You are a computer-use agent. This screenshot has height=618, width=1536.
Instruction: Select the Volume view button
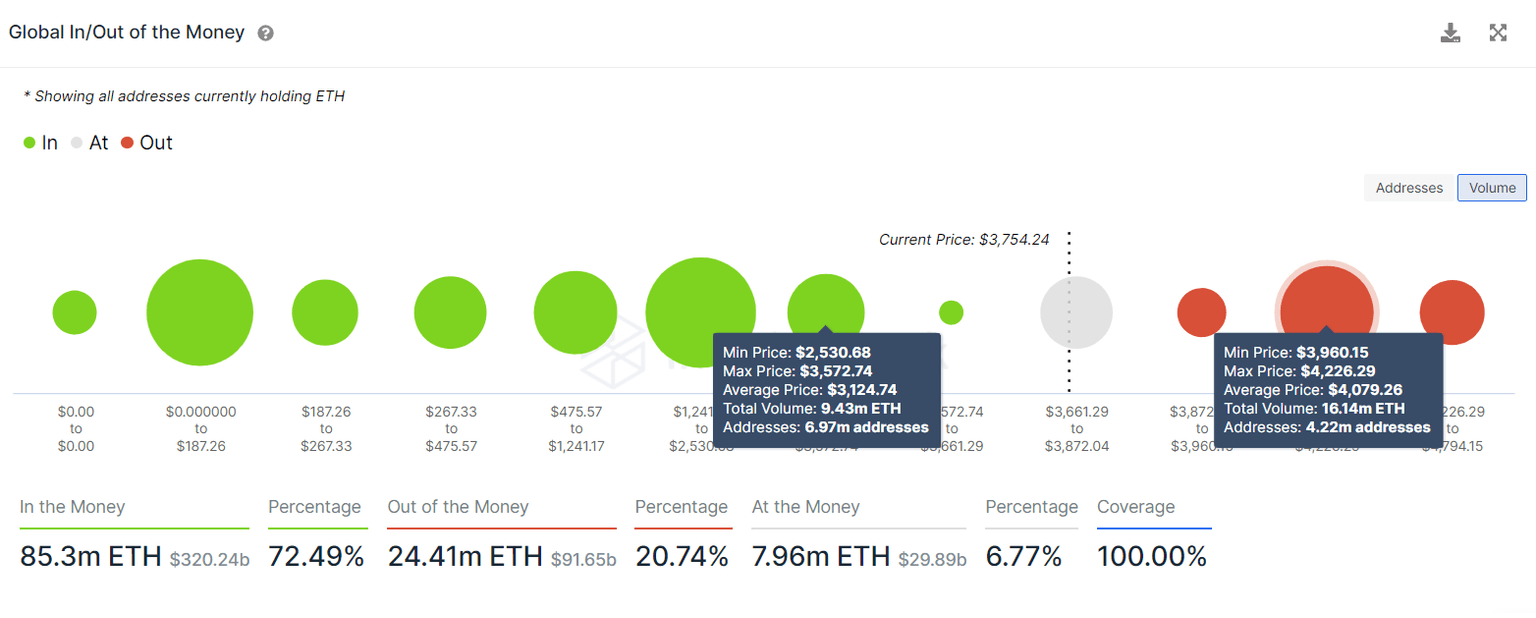click(1491, 188)
